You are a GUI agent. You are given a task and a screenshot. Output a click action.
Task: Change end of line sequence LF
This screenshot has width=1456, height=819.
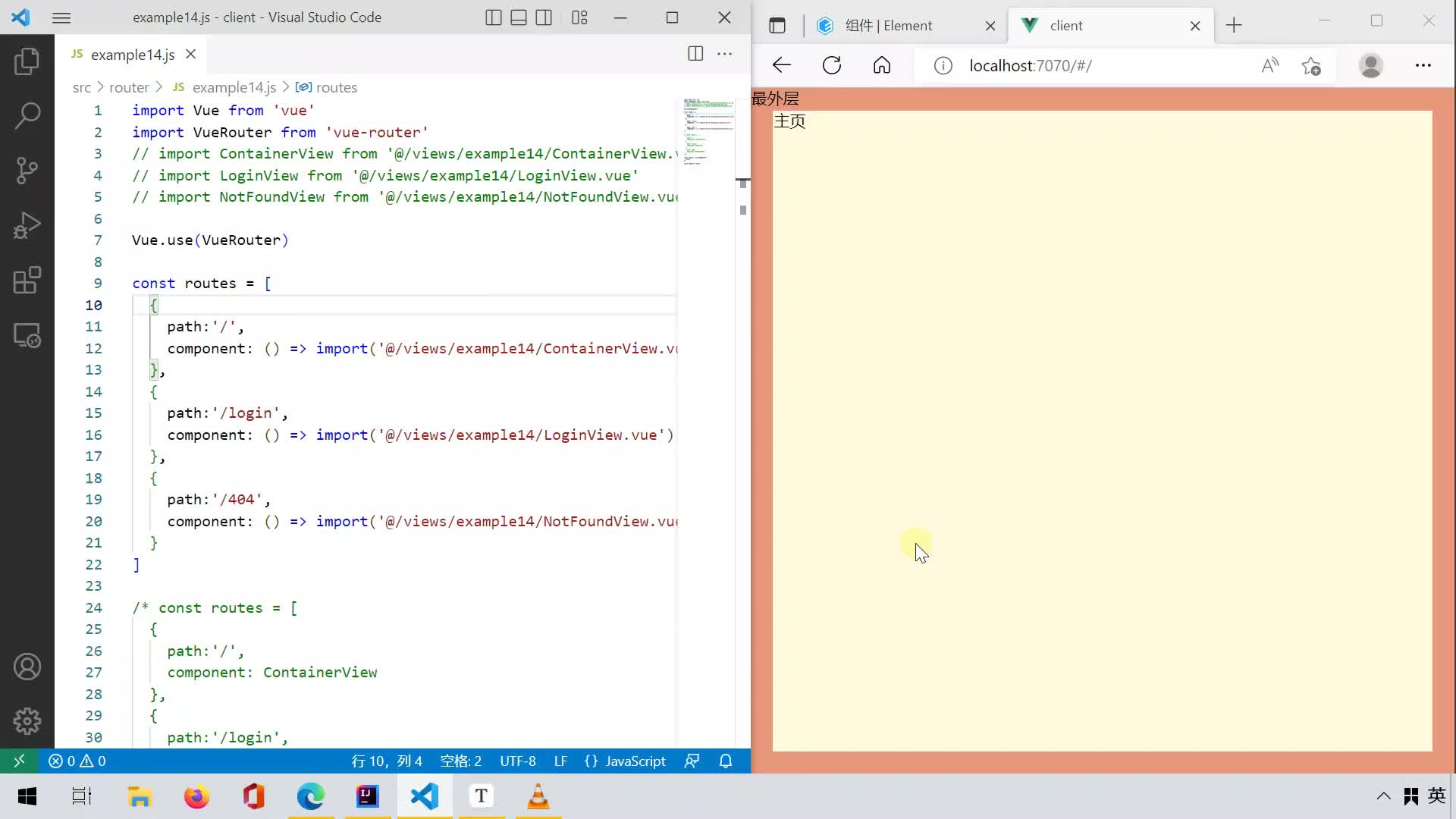560,761
